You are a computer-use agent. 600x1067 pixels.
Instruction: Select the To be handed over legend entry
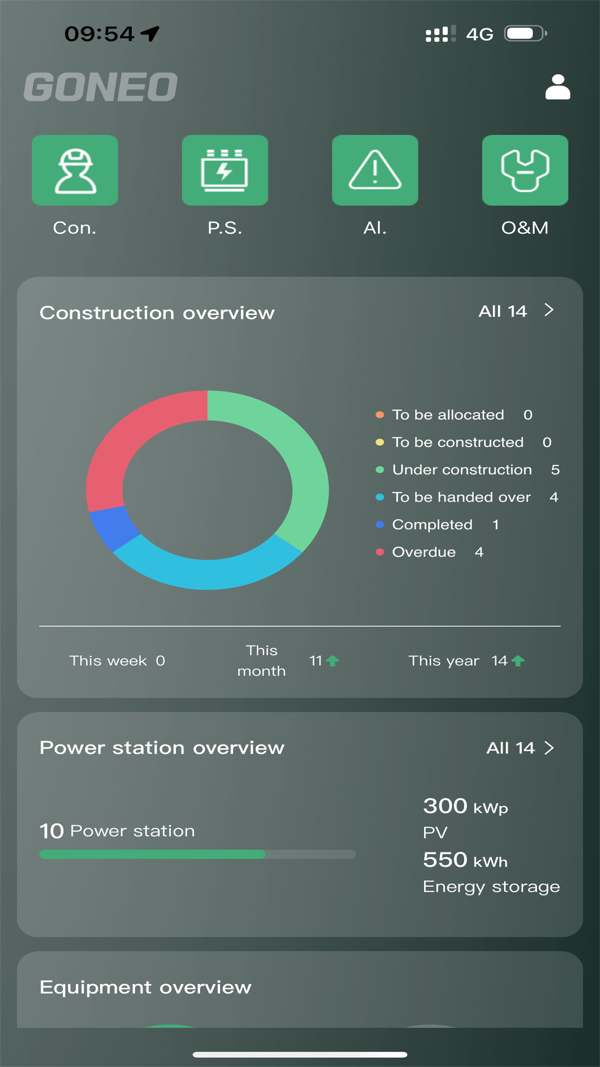(461, 497)
